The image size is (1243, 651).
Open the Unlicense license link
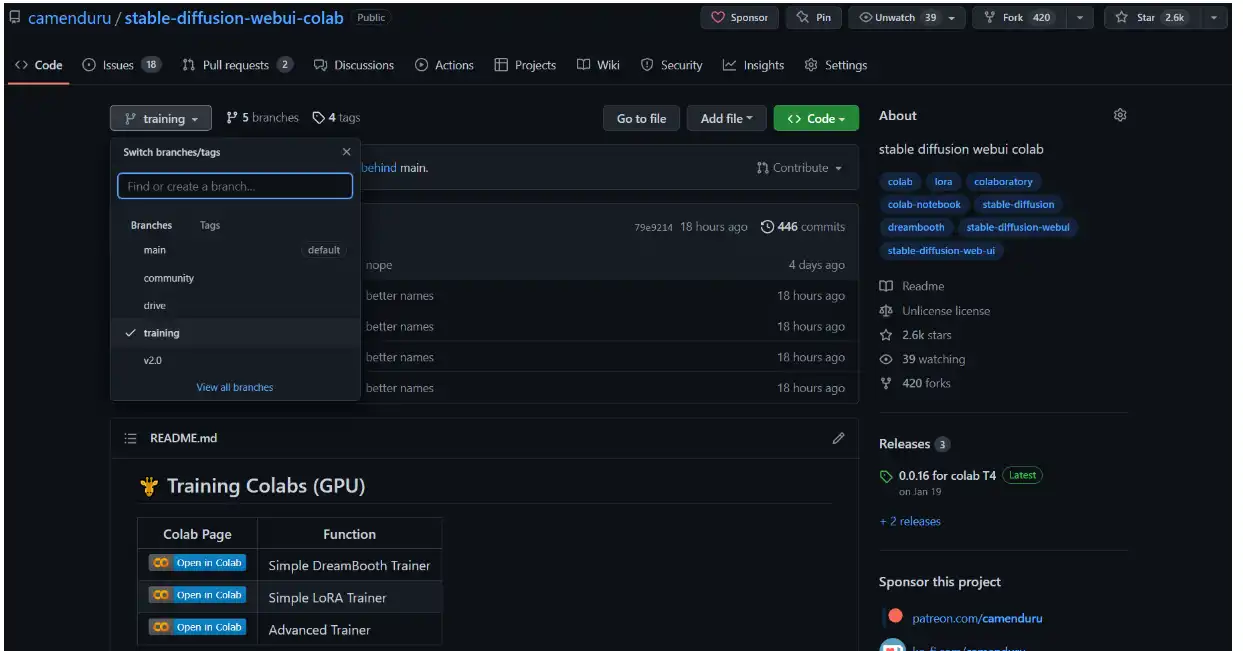click(x=935, y=311)
